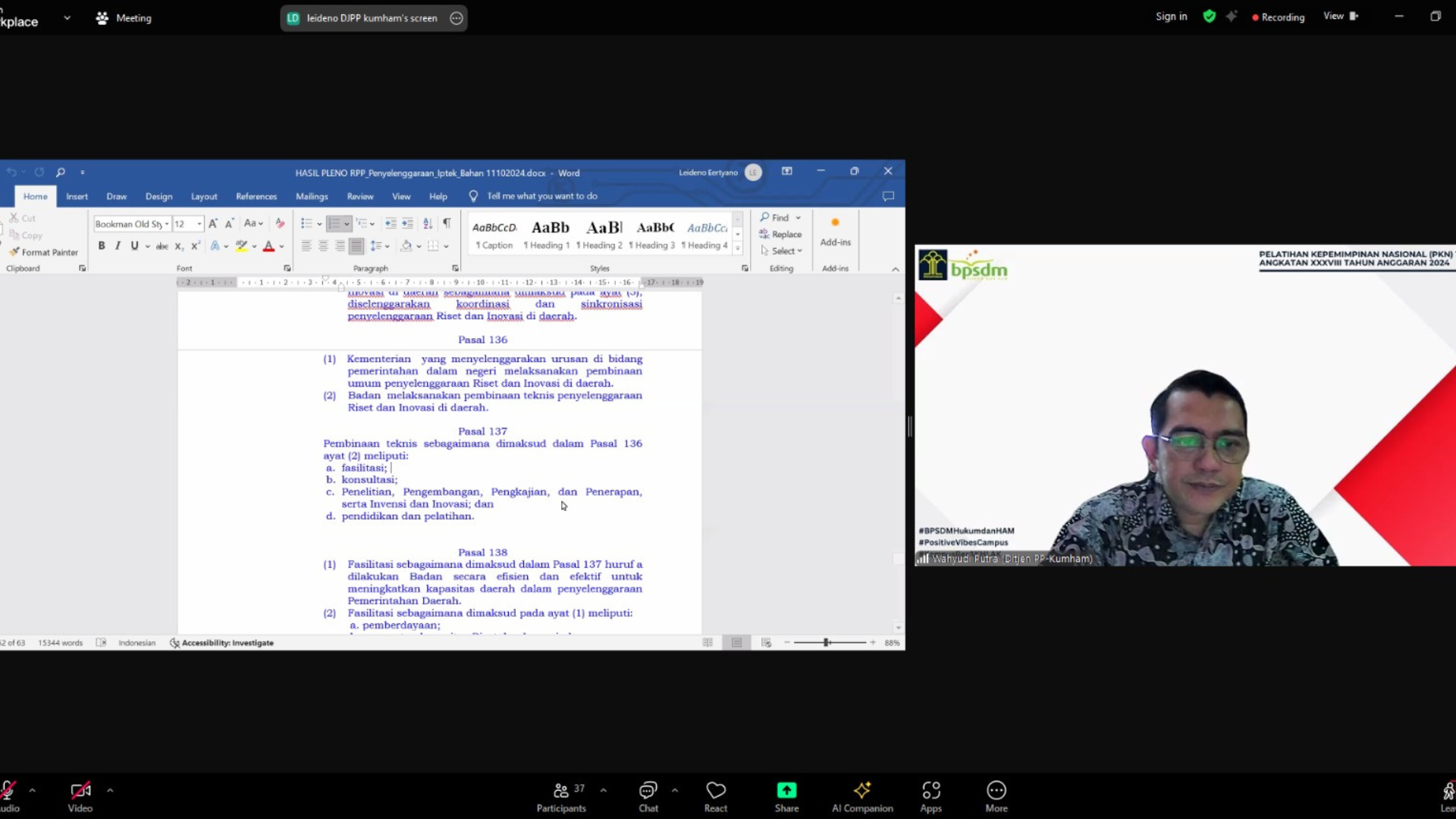Apply the Heading 2 style
Viewport: 1456px width, 819px height.
tap(601, 235)
